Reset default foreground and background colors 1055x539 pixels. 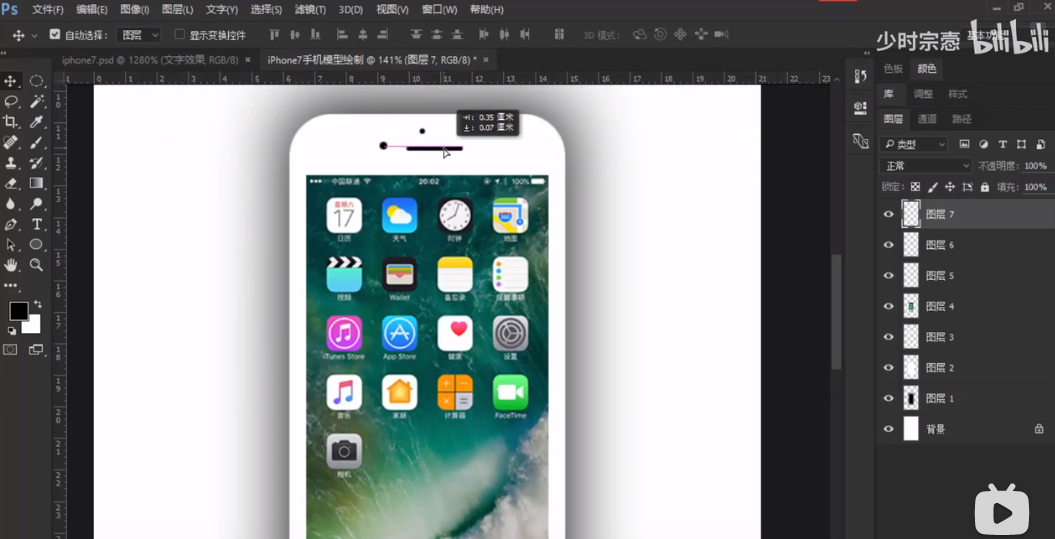tap(11, 330)
